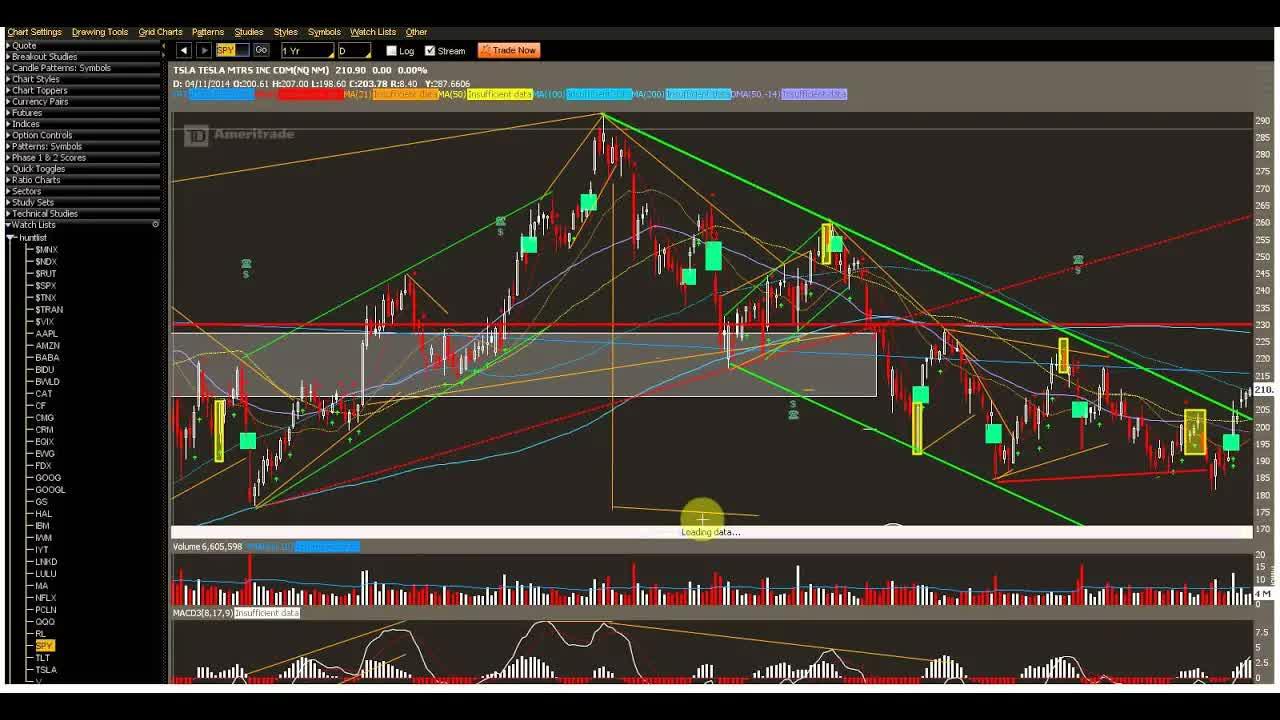Go back to the previous chart symbol

pos(184,50)
